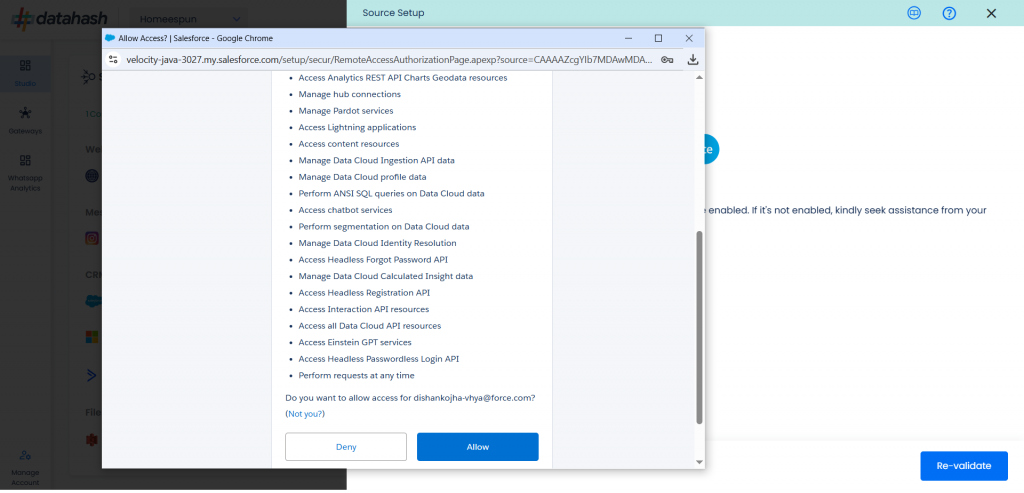Click "Access Interaction API resources" text

tap(364, 309)
